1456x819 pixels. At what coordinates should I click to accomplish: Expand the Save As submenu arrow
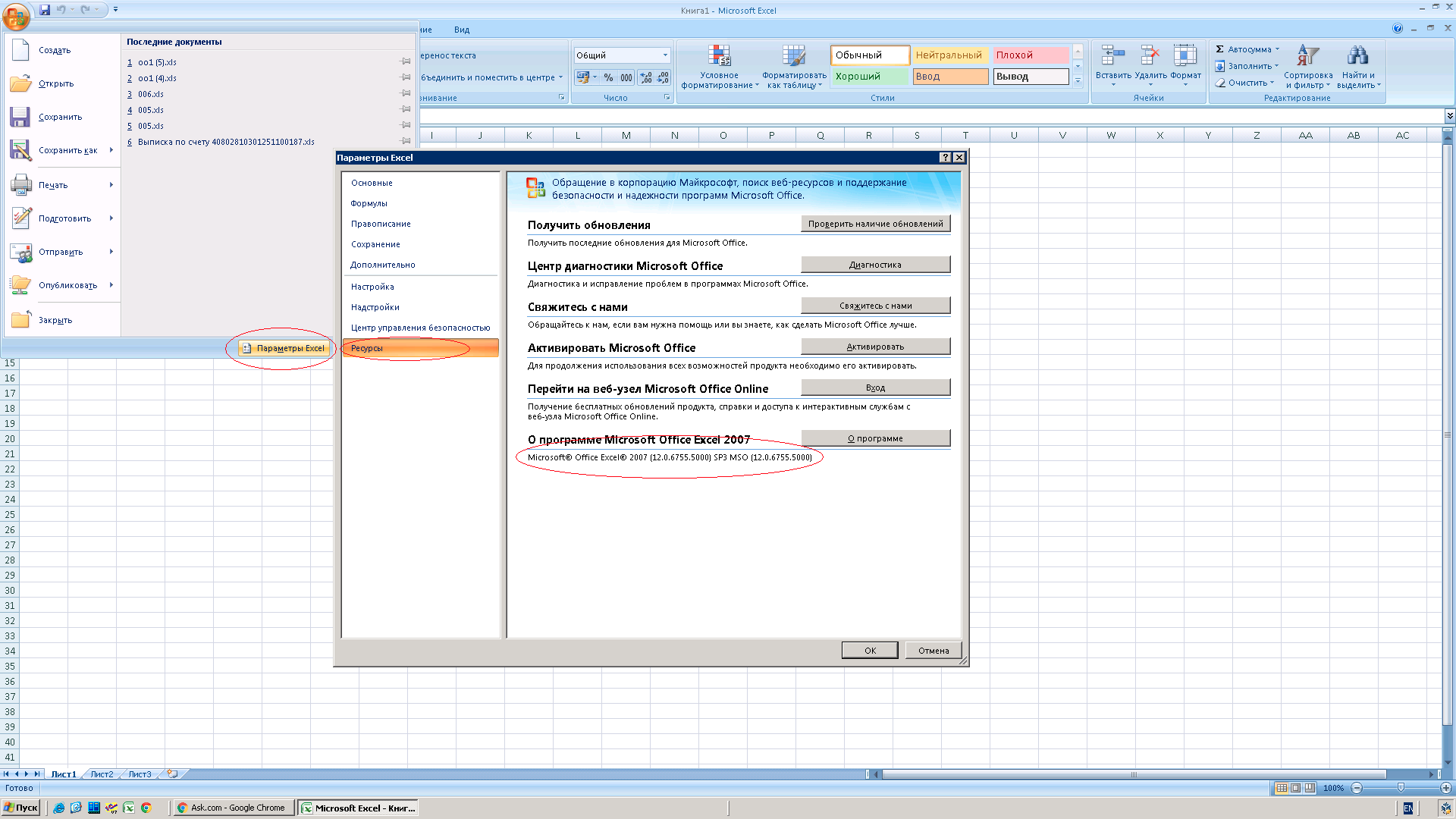(x=111, y=150)
